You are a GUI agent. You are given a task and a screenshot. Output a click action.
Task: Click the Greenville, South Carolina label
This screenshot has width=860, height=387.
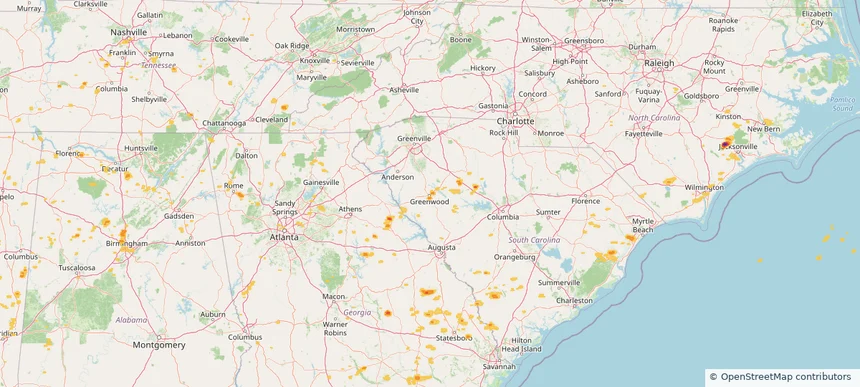[x=414, y=139]
